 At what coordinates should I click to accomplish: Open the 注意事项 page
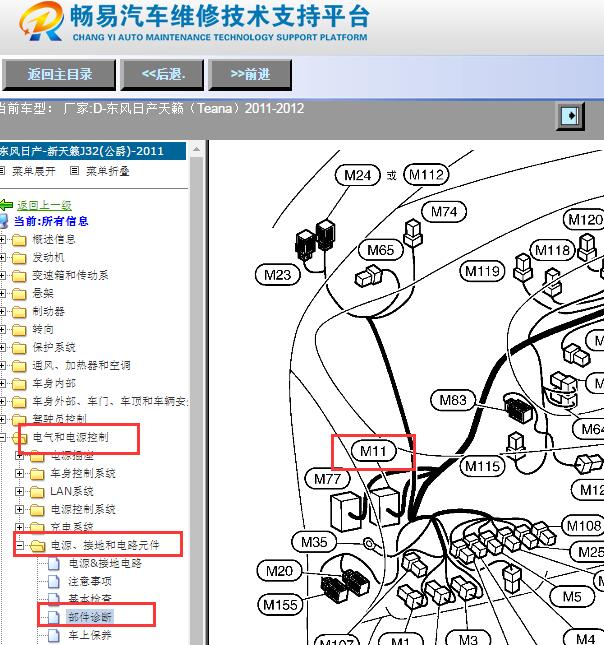coord(90,581)
